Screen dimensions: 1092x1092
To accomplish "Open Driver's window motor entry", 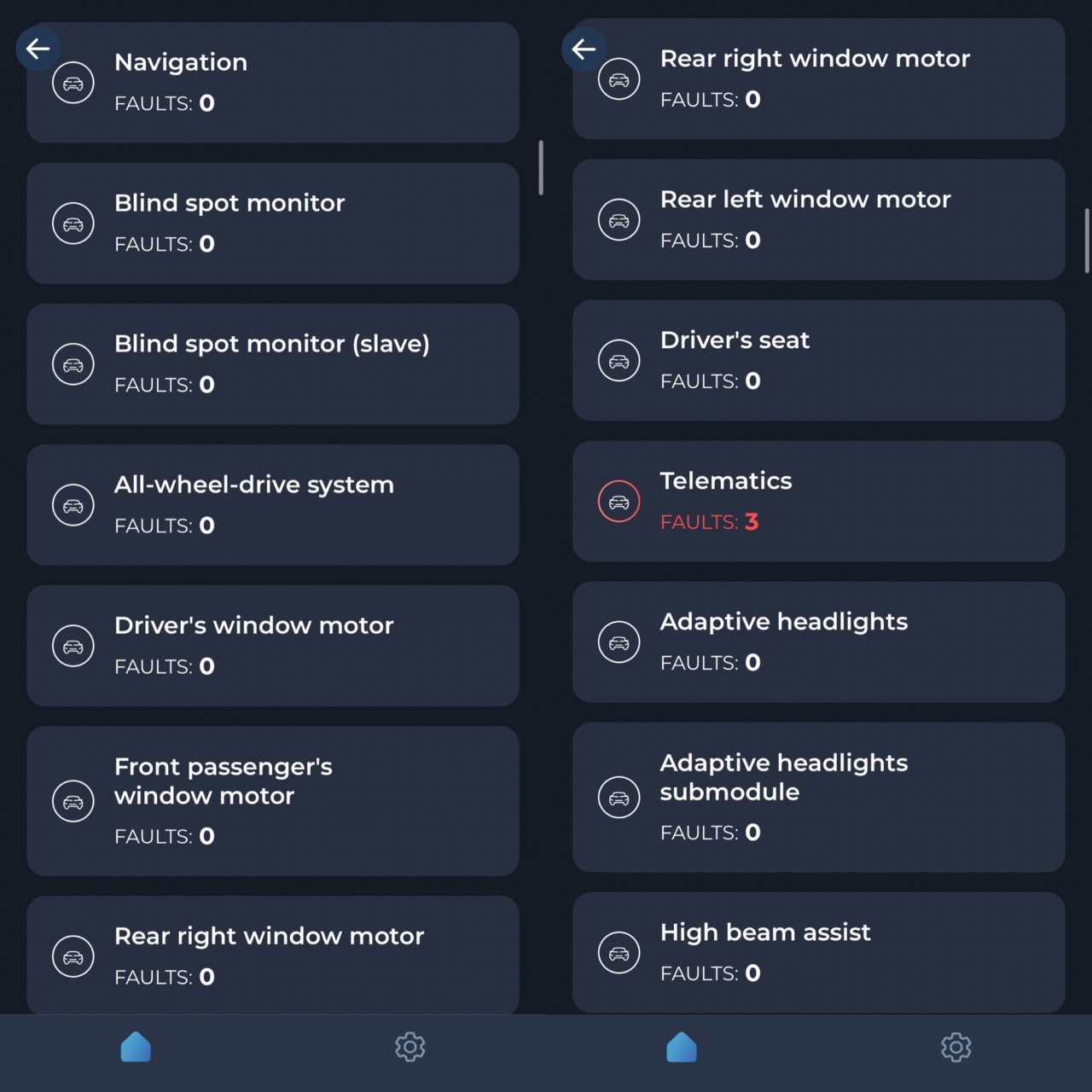I will point(273,646).
